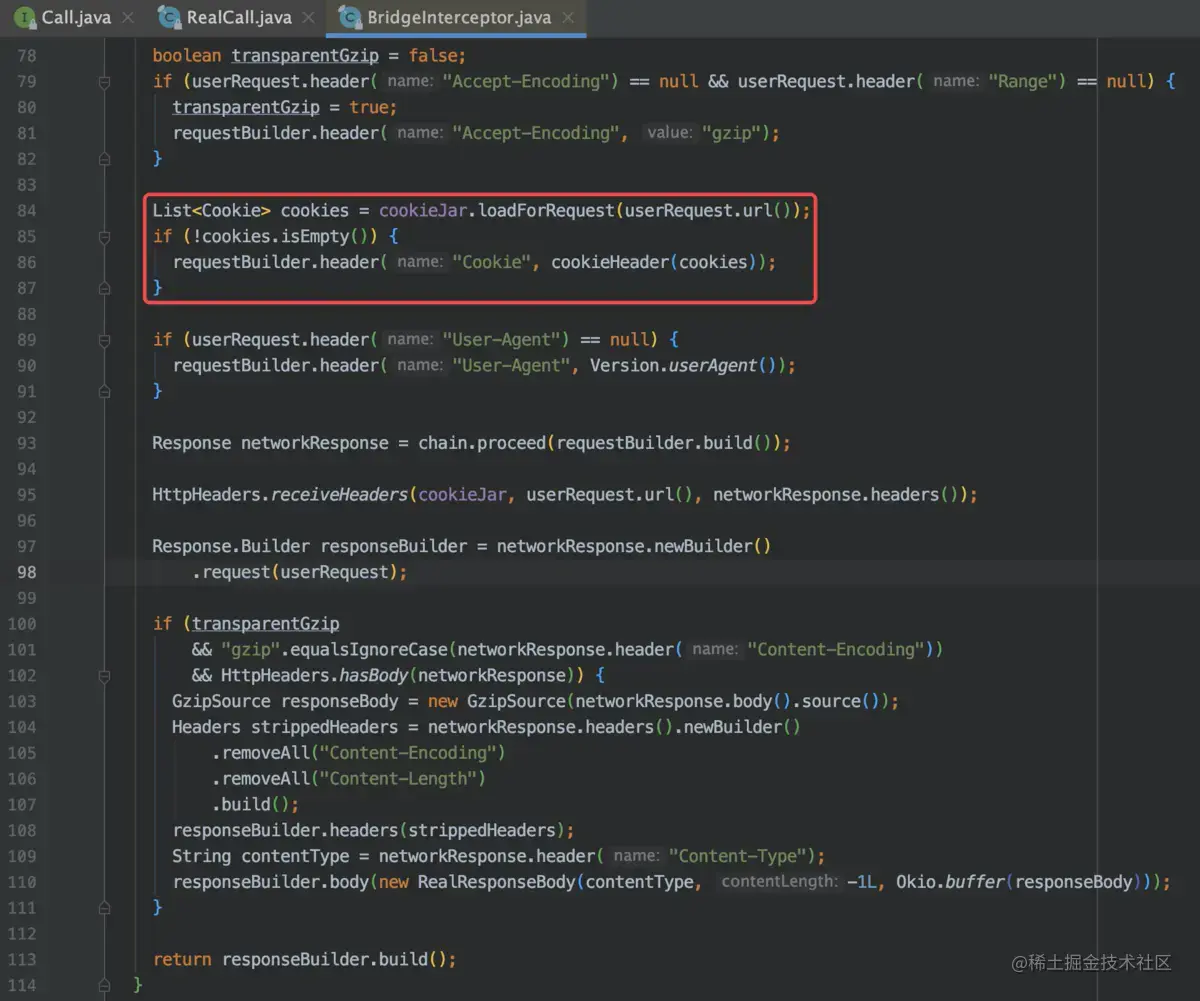Click the fold marker at line 102

[104, 676]
